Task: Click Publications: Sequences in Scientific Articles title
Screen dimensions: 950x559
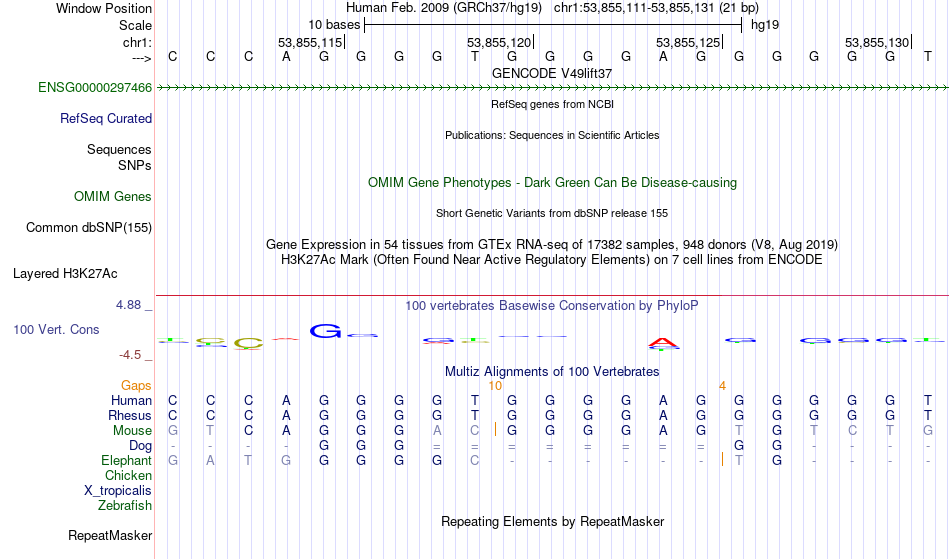Action: pos(552,135)
